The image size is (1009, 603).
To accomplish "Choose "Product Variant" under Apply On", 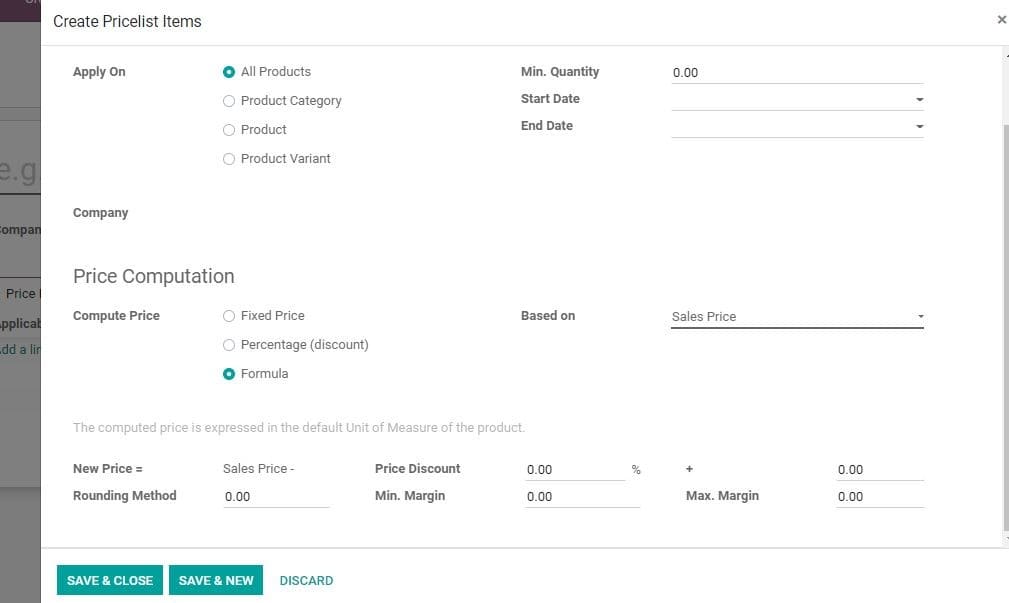I will pyautogui.click(x=229, y=158).
